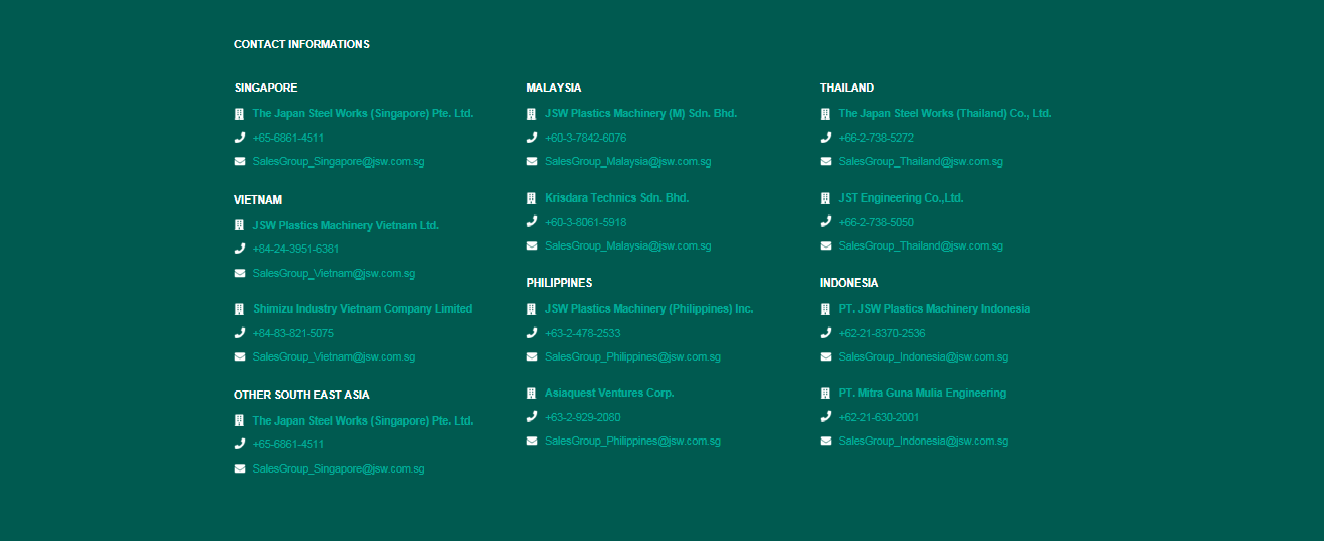Click the phone icon beside +84-83-821-5075
Viewport: 1324px width, 541px height.
[x=240, y=333]
